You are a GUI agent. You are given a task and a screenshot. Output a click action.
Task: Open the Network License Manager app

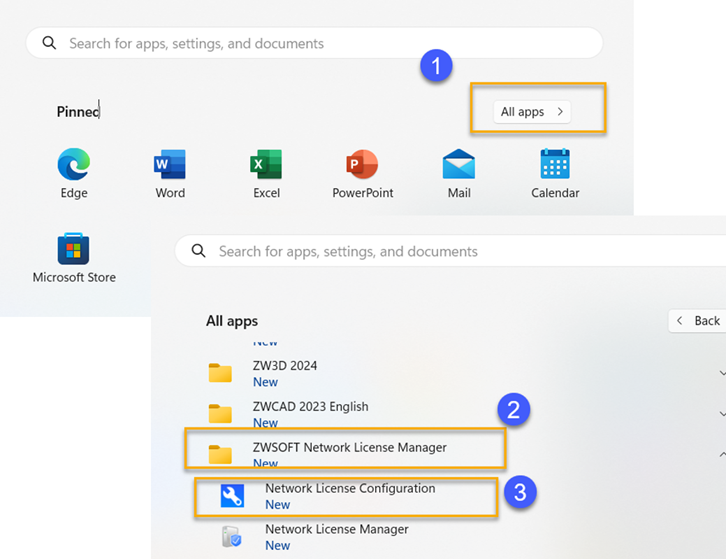(x=337, y=538)
